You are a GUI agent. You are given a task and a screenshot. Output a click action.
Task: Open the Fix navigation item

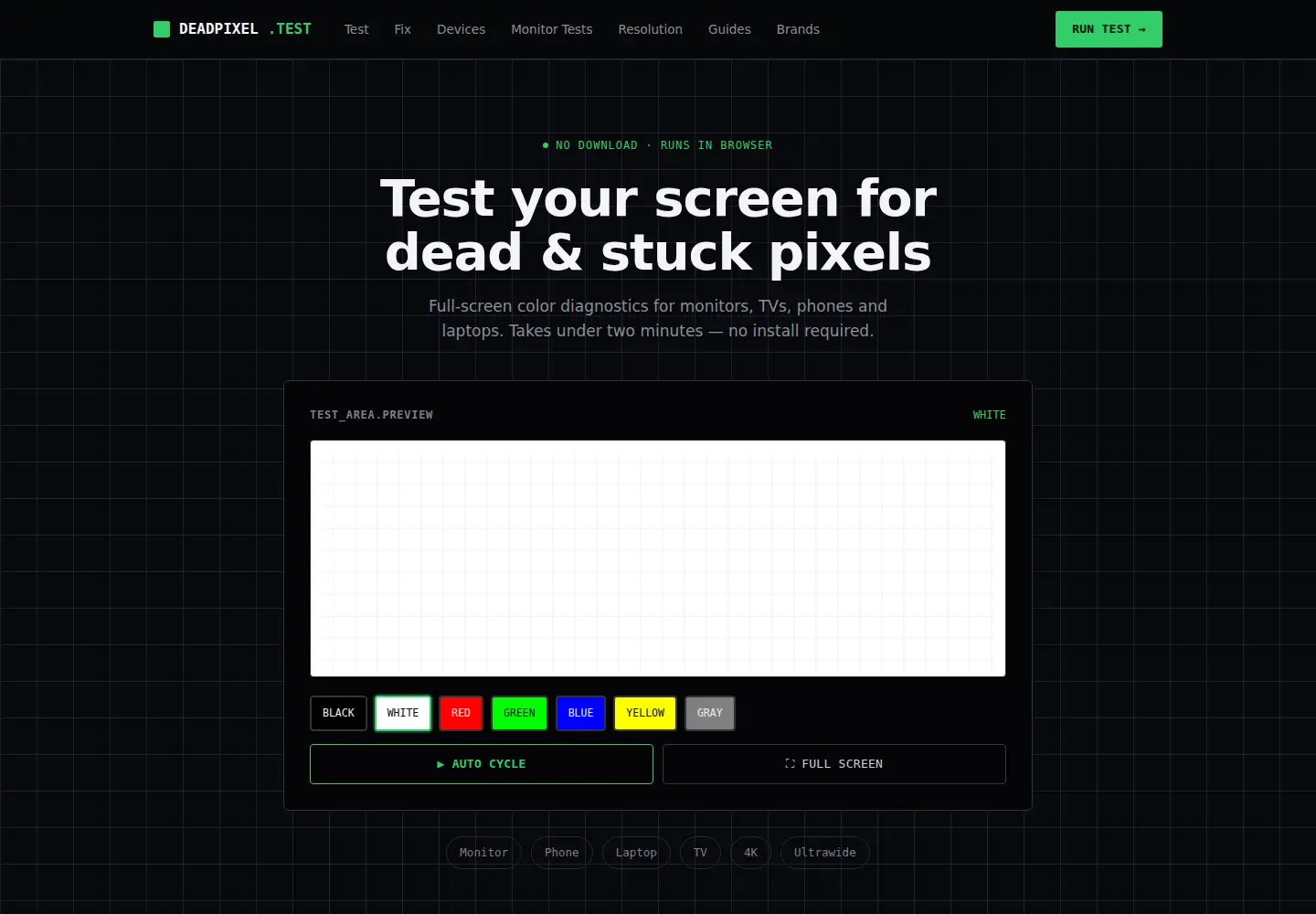(x=403, y=29)
